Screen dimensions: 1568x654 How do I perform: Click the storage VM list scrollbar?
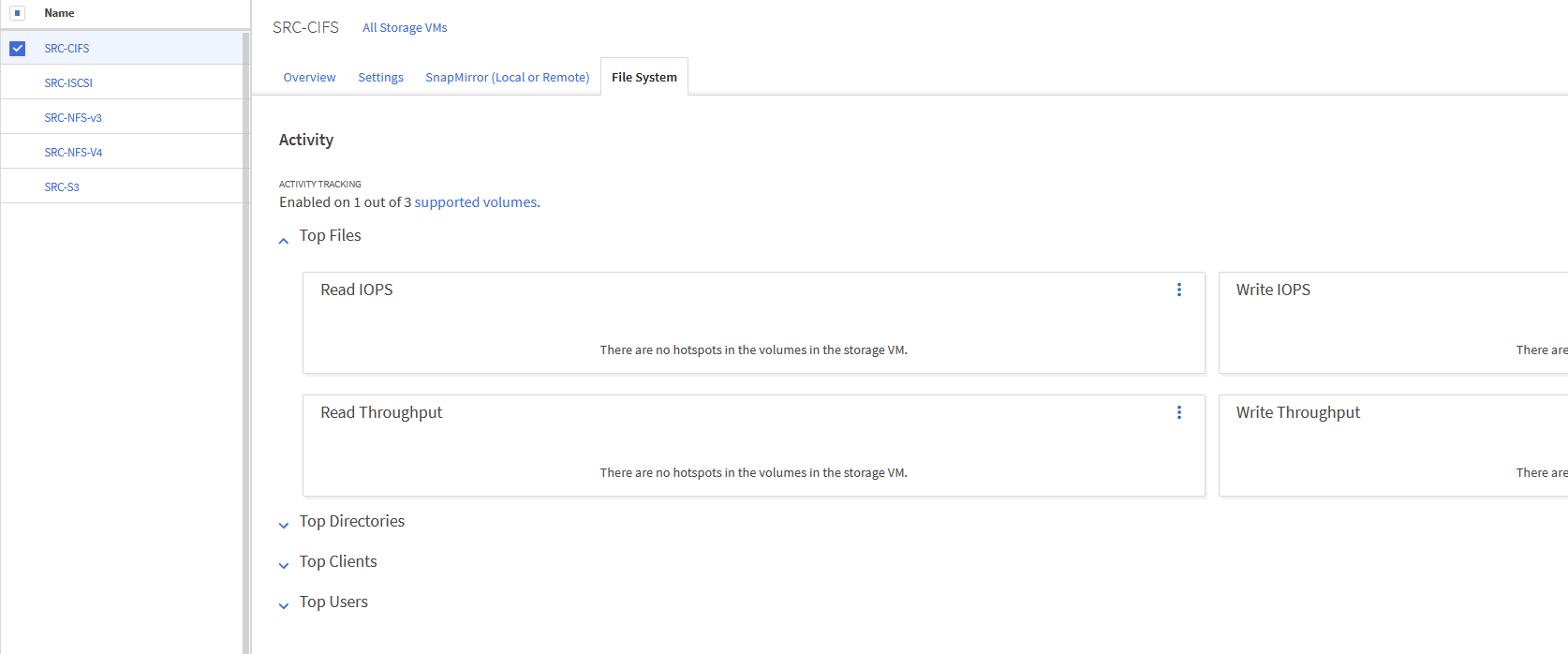click(246, 337)
